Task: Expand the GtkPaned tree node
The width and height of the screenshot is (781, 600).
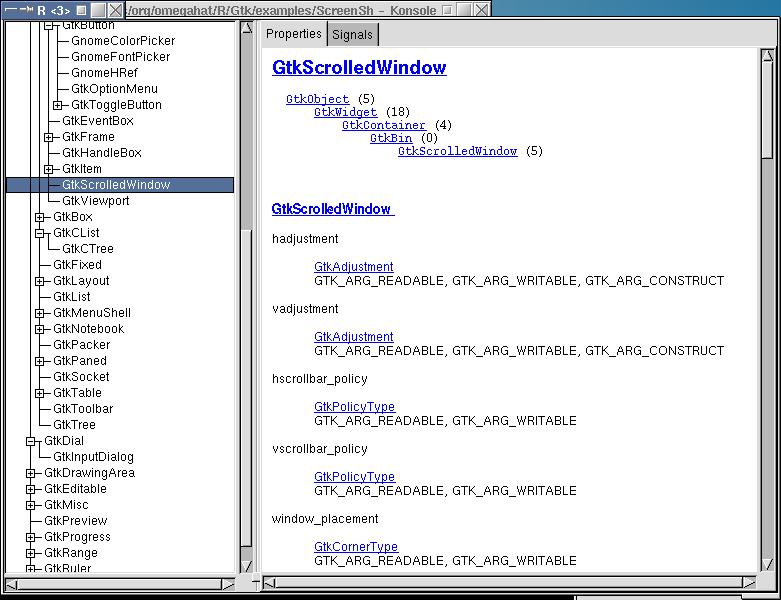Action: (40, 361)
